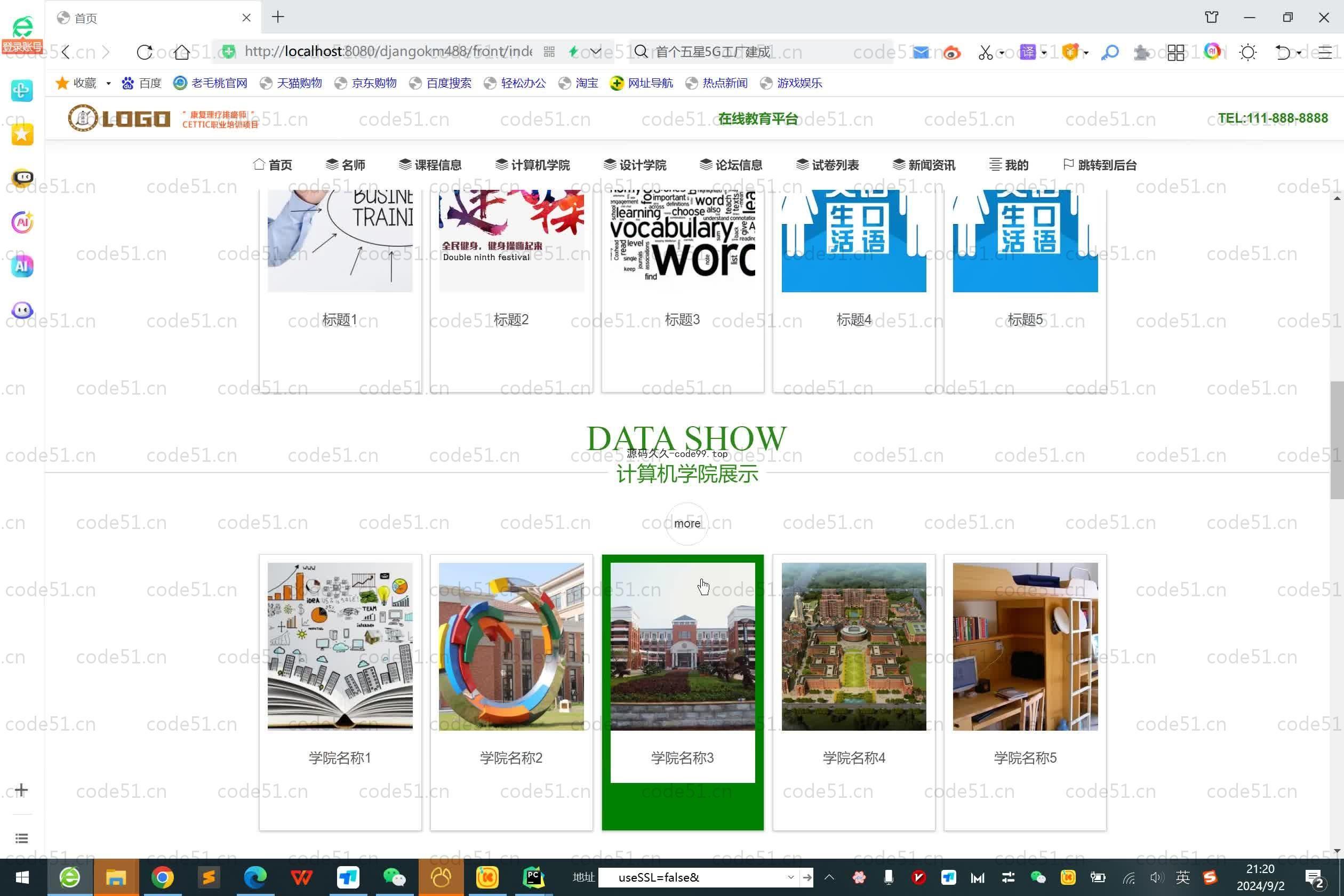Click the browser back arrow

coord(66,52)
